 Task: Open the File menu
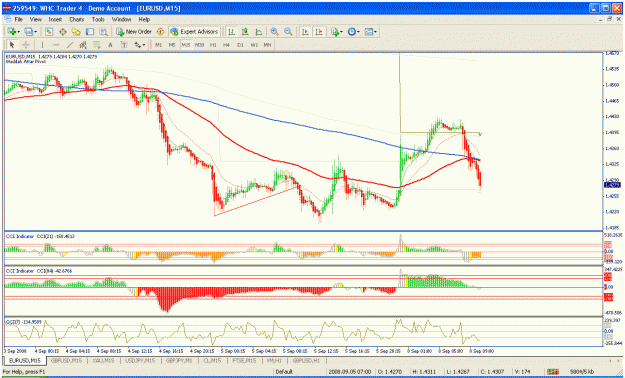[19, 19]
